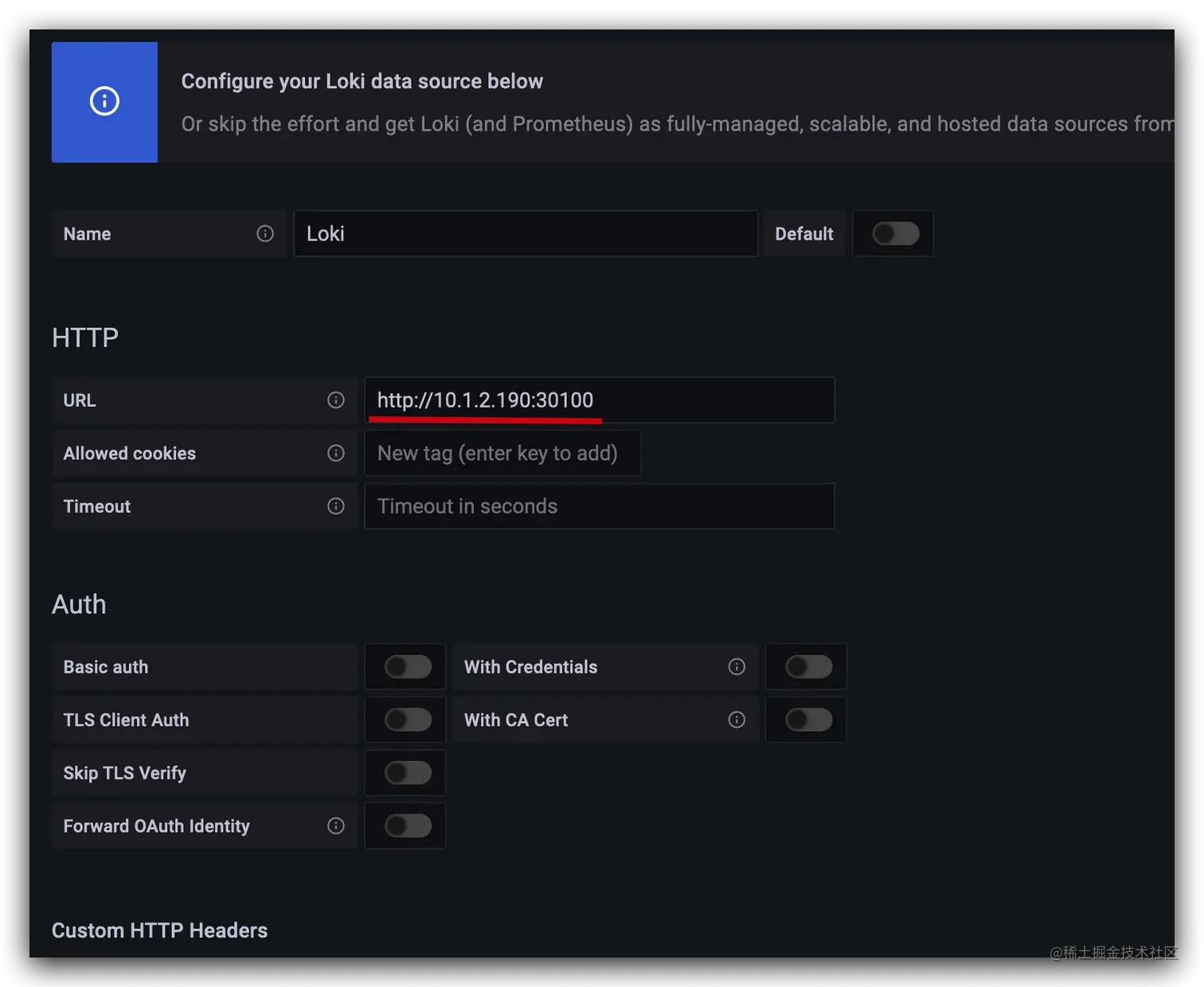This screenshot has width=1204, height=987.
Task: Click the Name label
Action: point(87,234)
